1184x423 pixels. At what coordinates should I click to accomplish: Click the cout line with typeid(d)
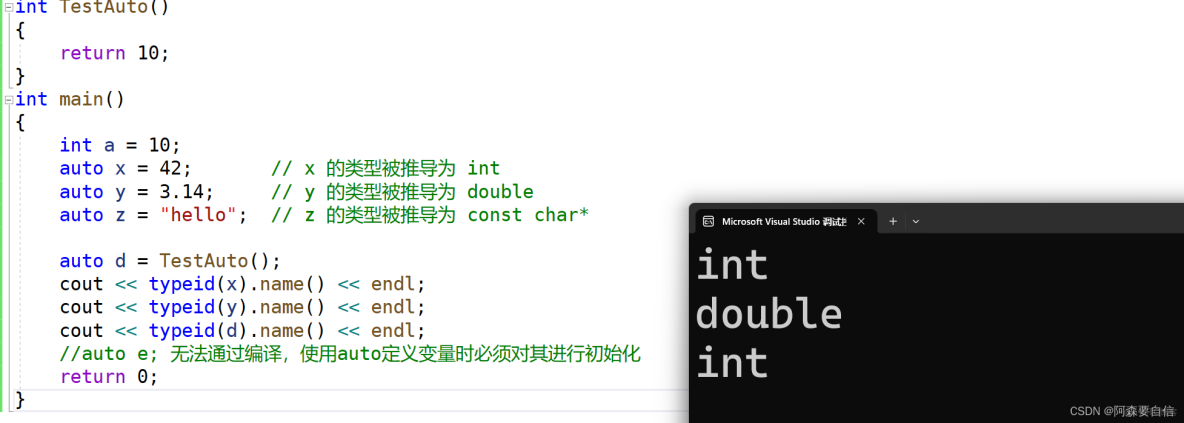(243, 331)
